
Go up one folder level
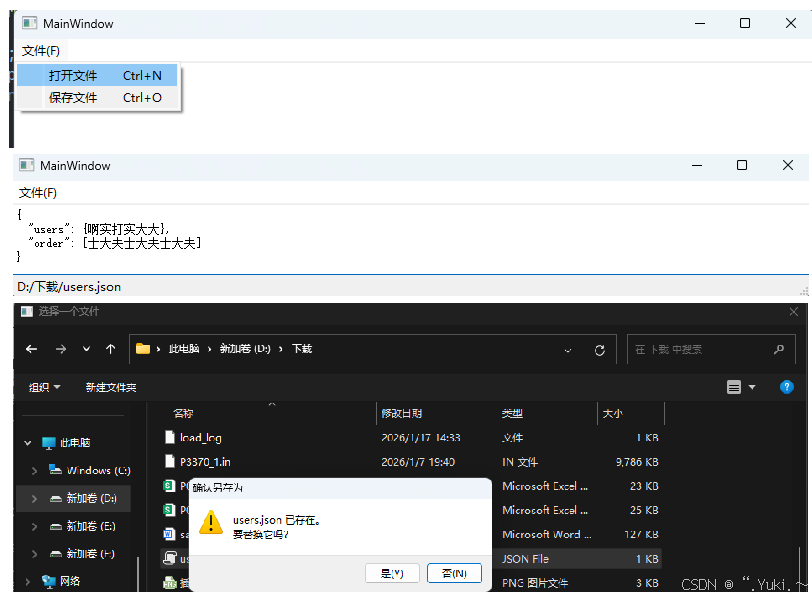110,349
